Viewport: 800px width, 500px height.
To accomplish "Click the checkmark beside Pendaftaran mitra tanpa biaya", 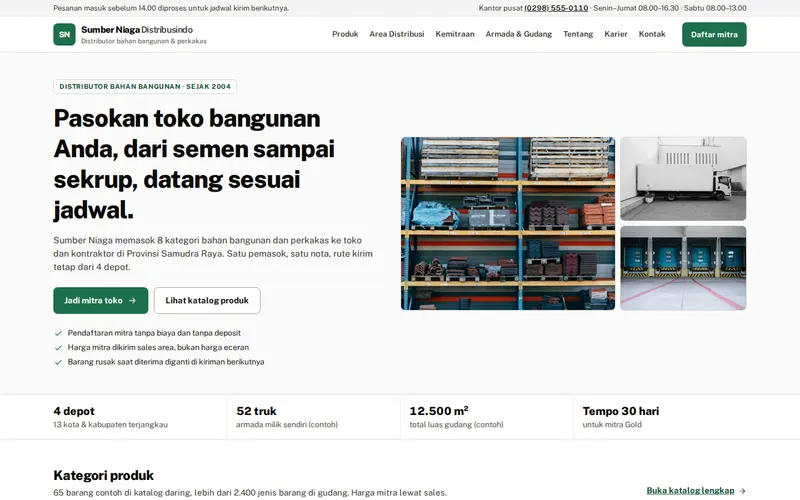I will point(58,333).
